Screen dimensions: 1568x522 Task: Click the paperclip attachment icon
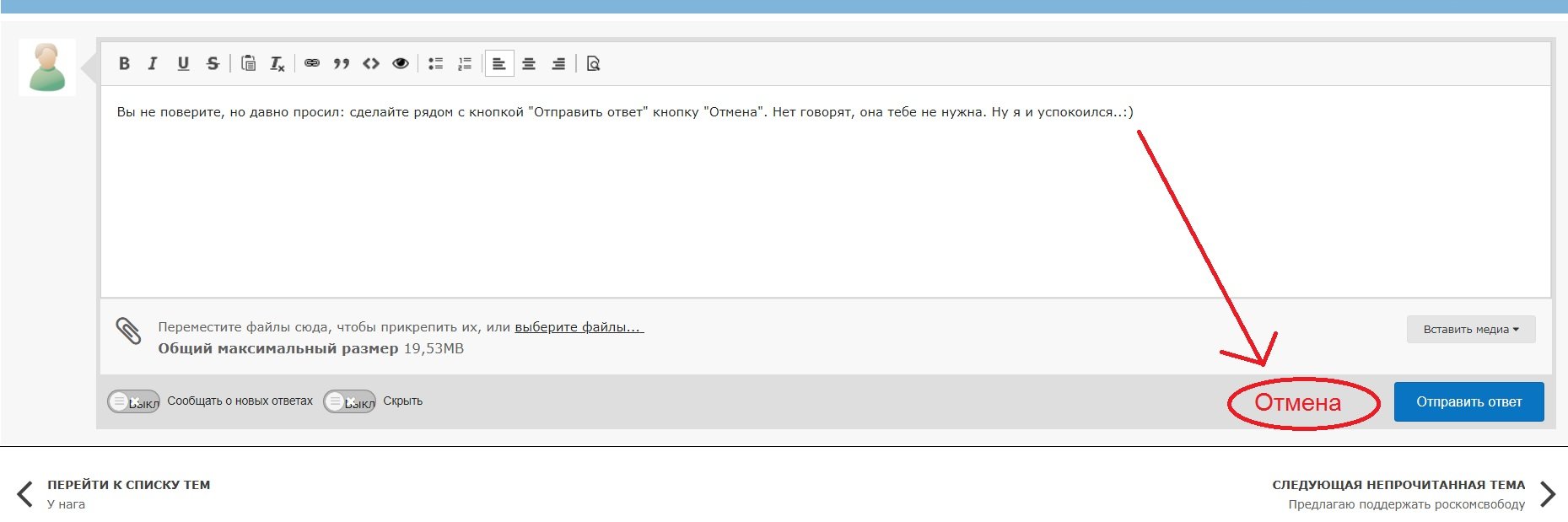tap(128, 331)
